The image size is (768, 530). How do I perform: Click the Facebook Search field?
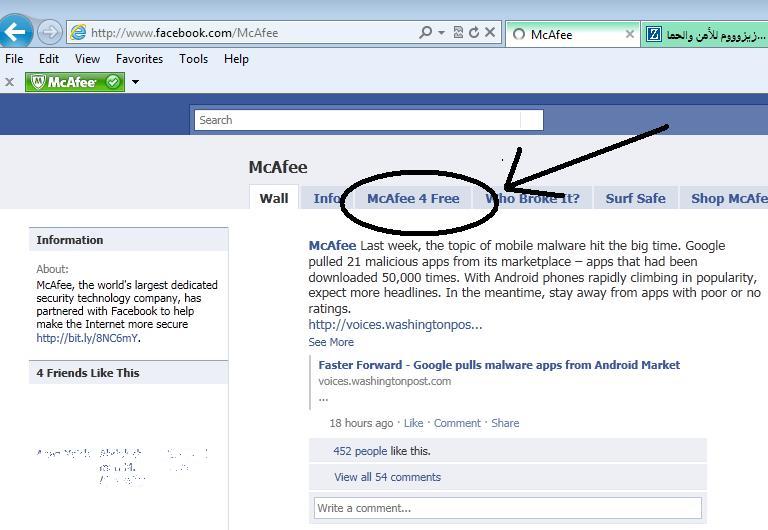(x=358, y=120)
